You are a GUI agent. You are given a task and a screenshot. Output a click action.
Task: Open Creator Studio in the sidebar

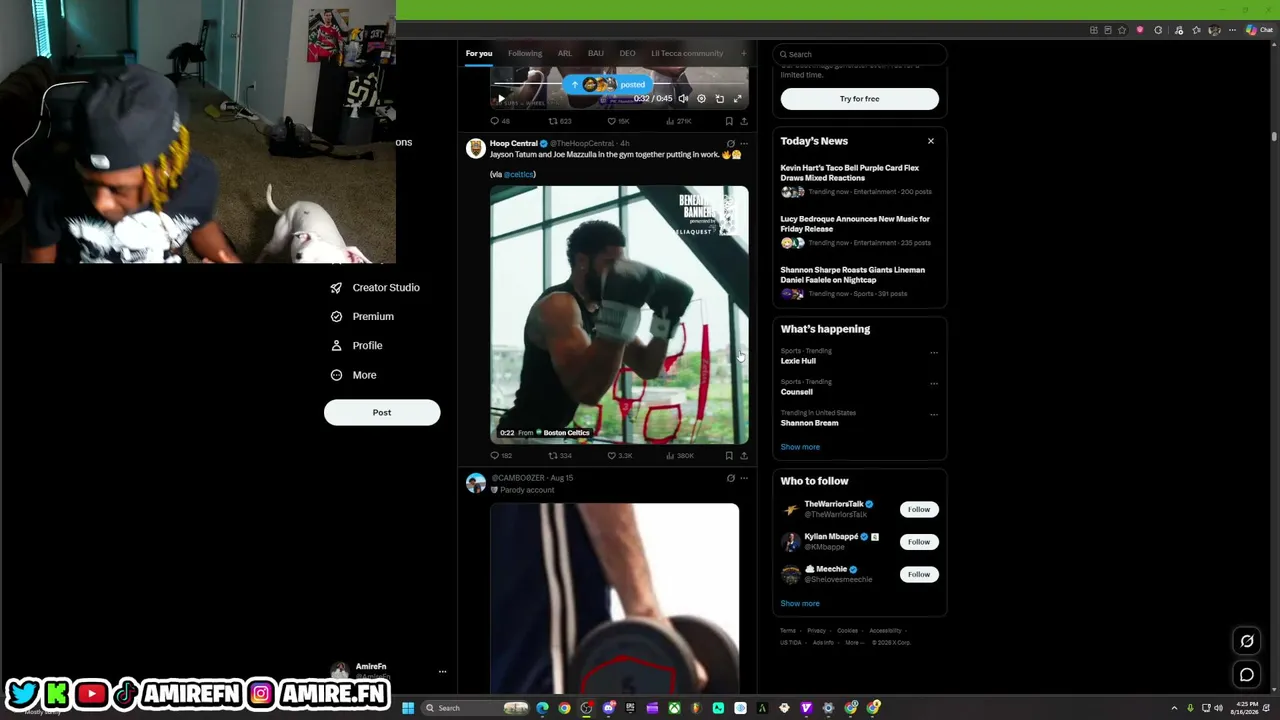click(375, 287)
